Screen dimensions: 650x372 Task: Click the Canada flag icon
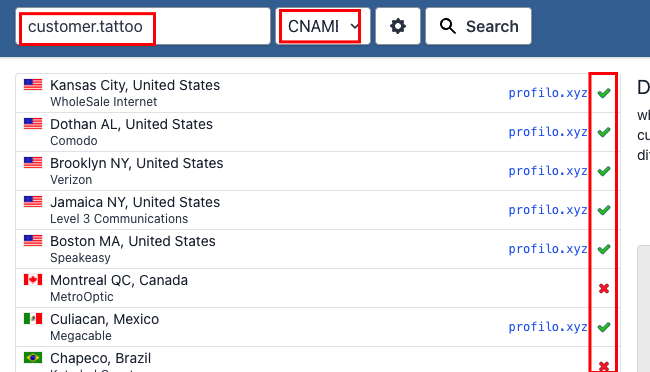click(33, 280)
